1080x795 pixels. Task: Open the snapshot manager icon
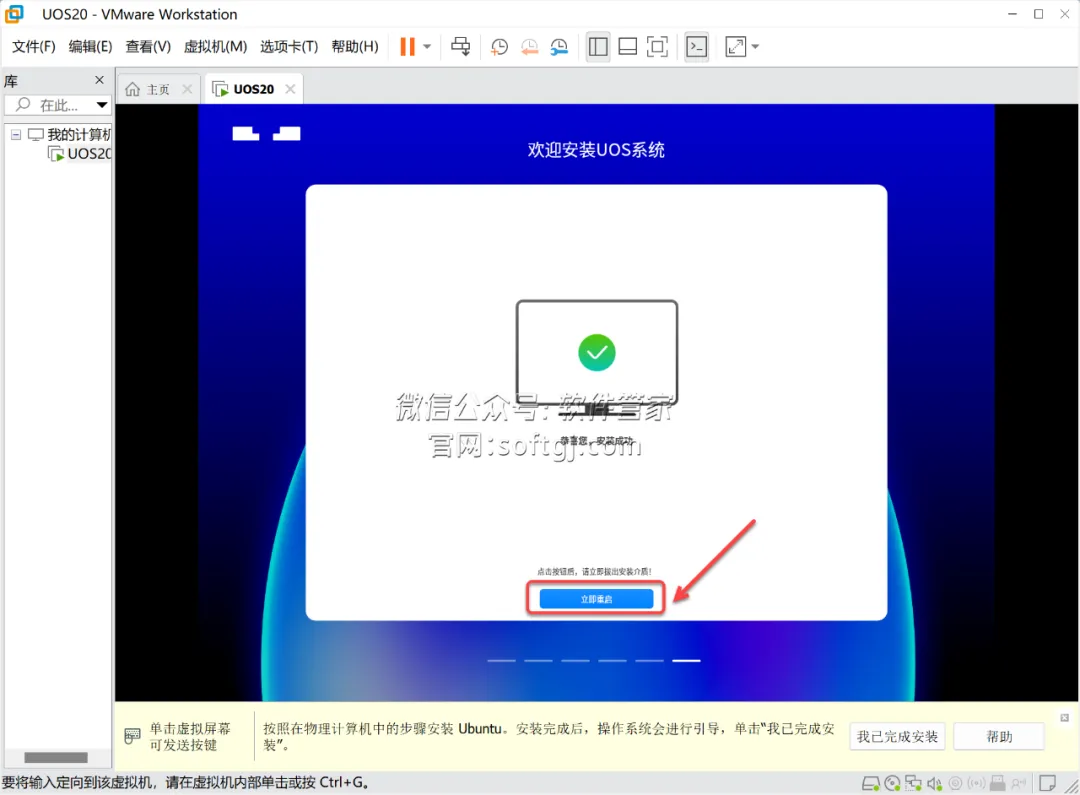[559, 47]
